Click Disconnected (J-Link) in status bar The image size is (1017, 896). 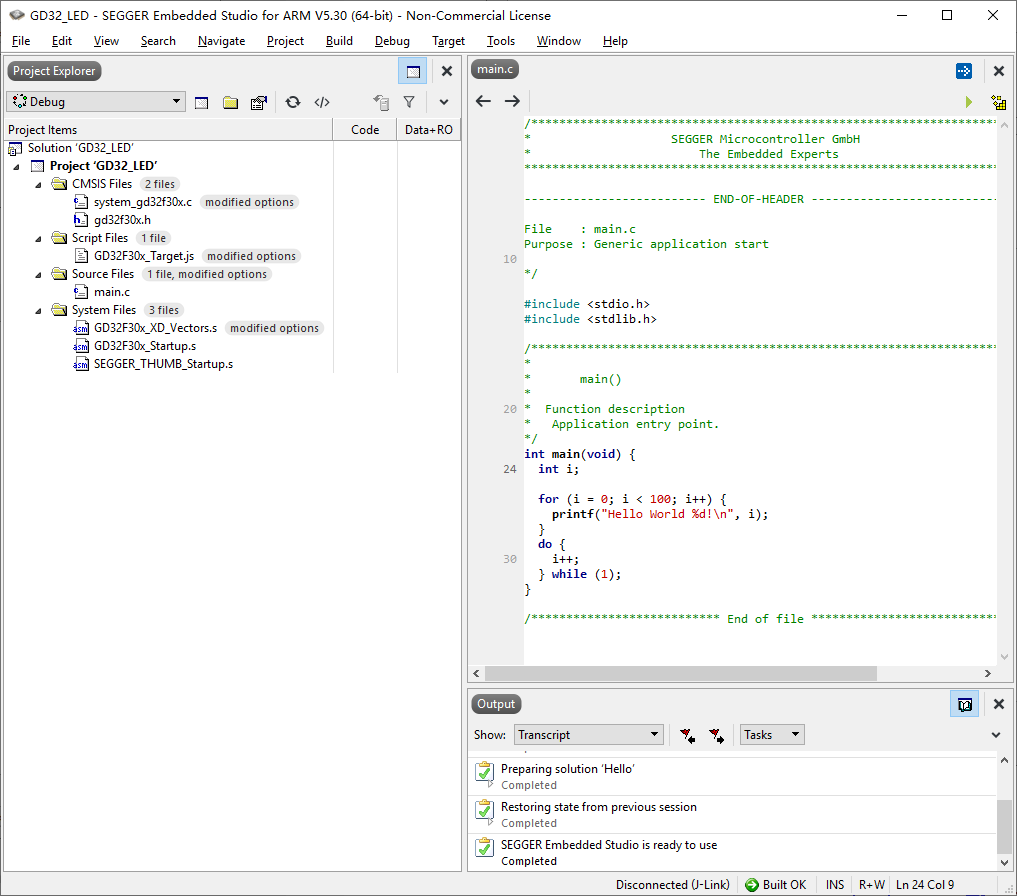[673, 884]
